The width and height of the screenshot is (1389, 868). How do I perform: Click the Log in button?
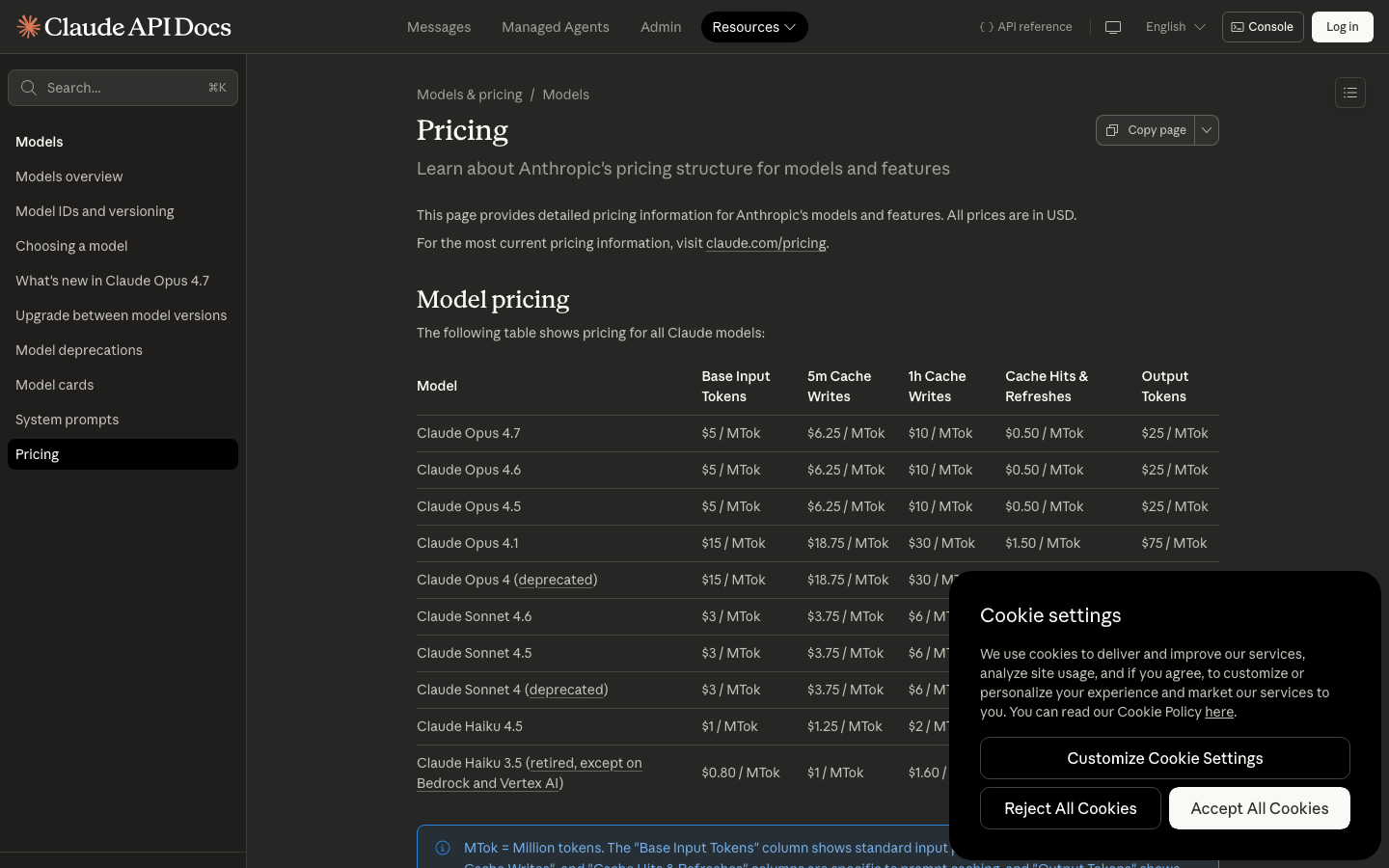(x=1342, y=27)
